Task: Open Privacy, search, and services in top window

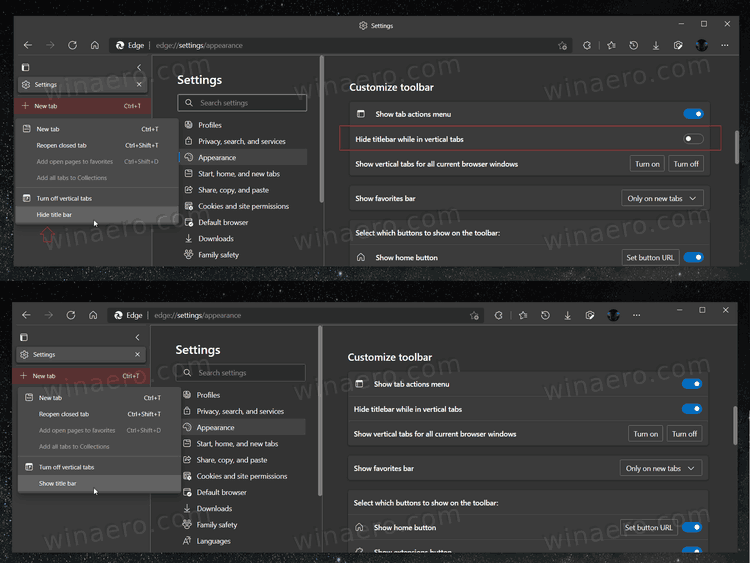Action: [243, 141]
